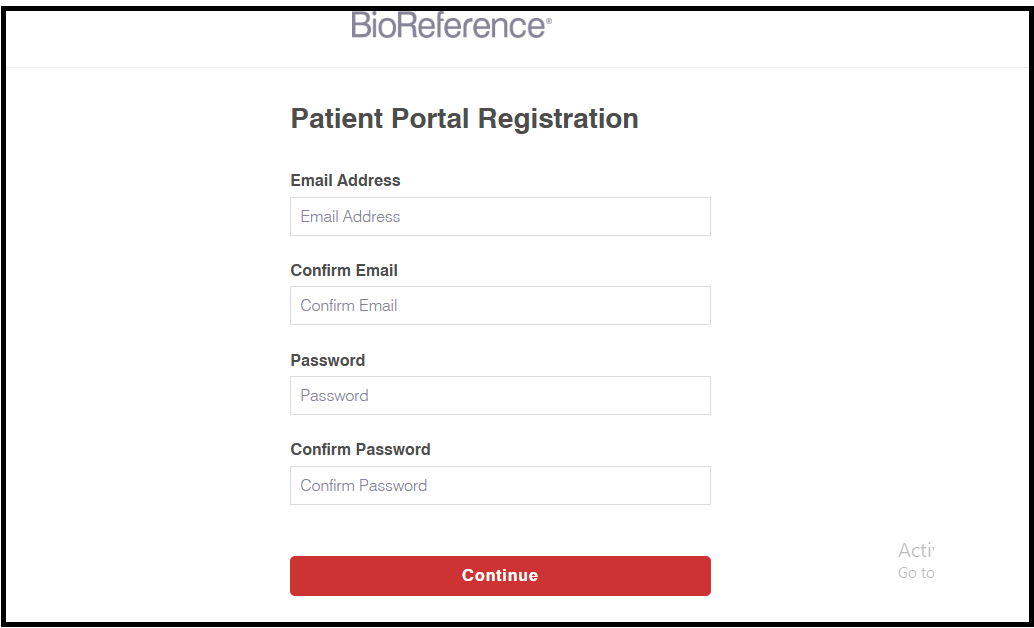
Task: Click the bold "Confirm Password" field label
Action: coord(360,450)
